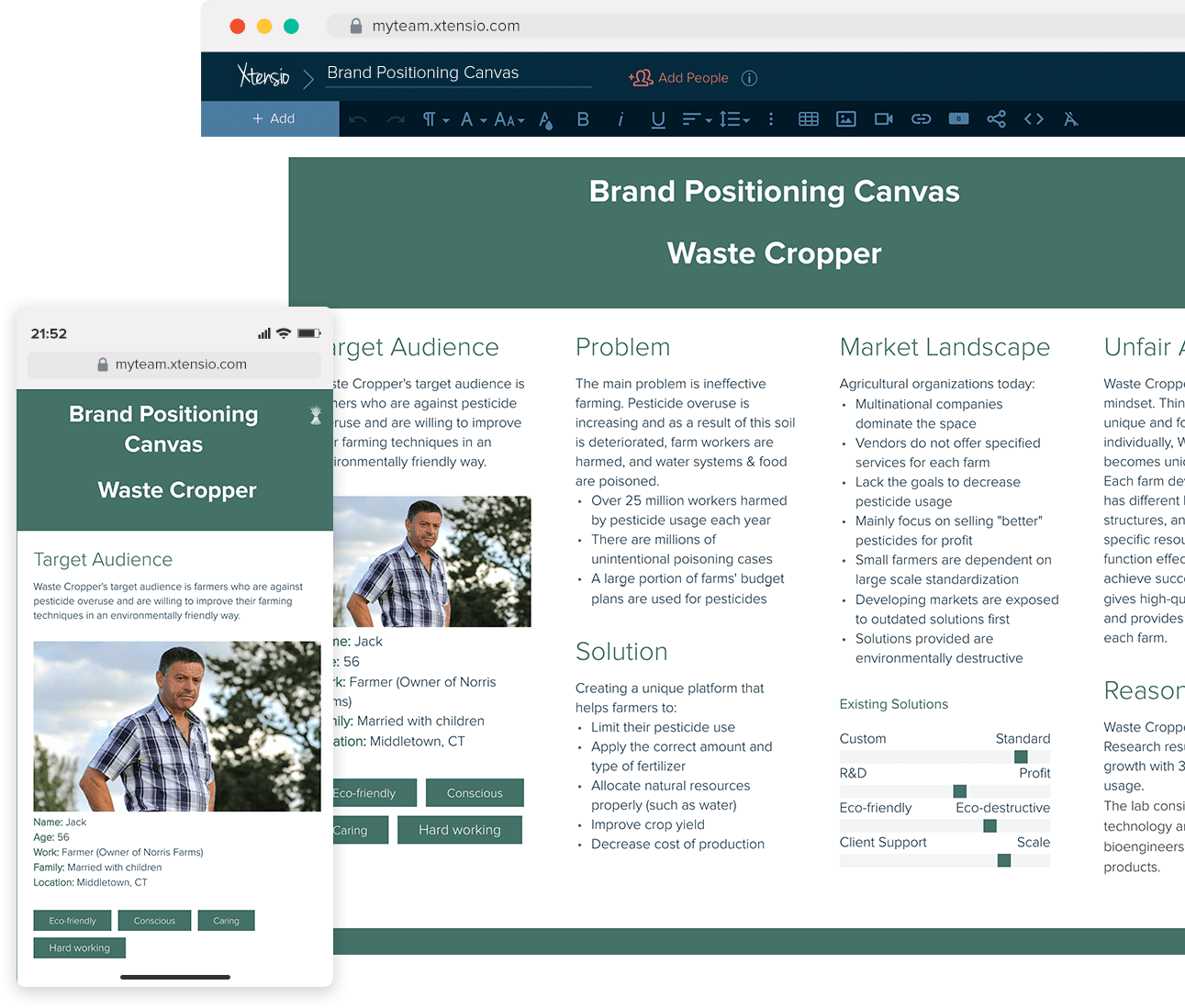Screen dimensions: 1185x1008
Task: Open the overflow menu with vertical dots
Action: (x=771, y=118)
